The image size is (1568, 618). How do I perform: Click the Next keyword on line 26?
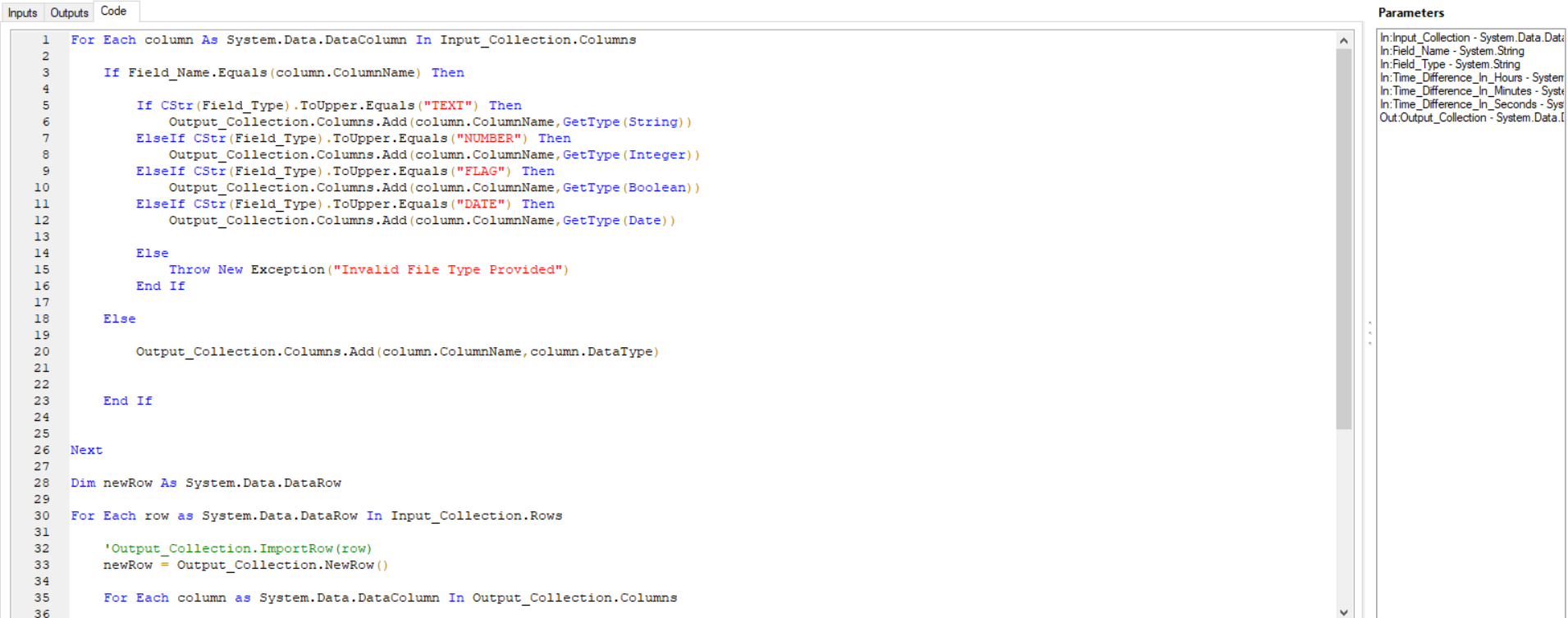coord(86,450)
